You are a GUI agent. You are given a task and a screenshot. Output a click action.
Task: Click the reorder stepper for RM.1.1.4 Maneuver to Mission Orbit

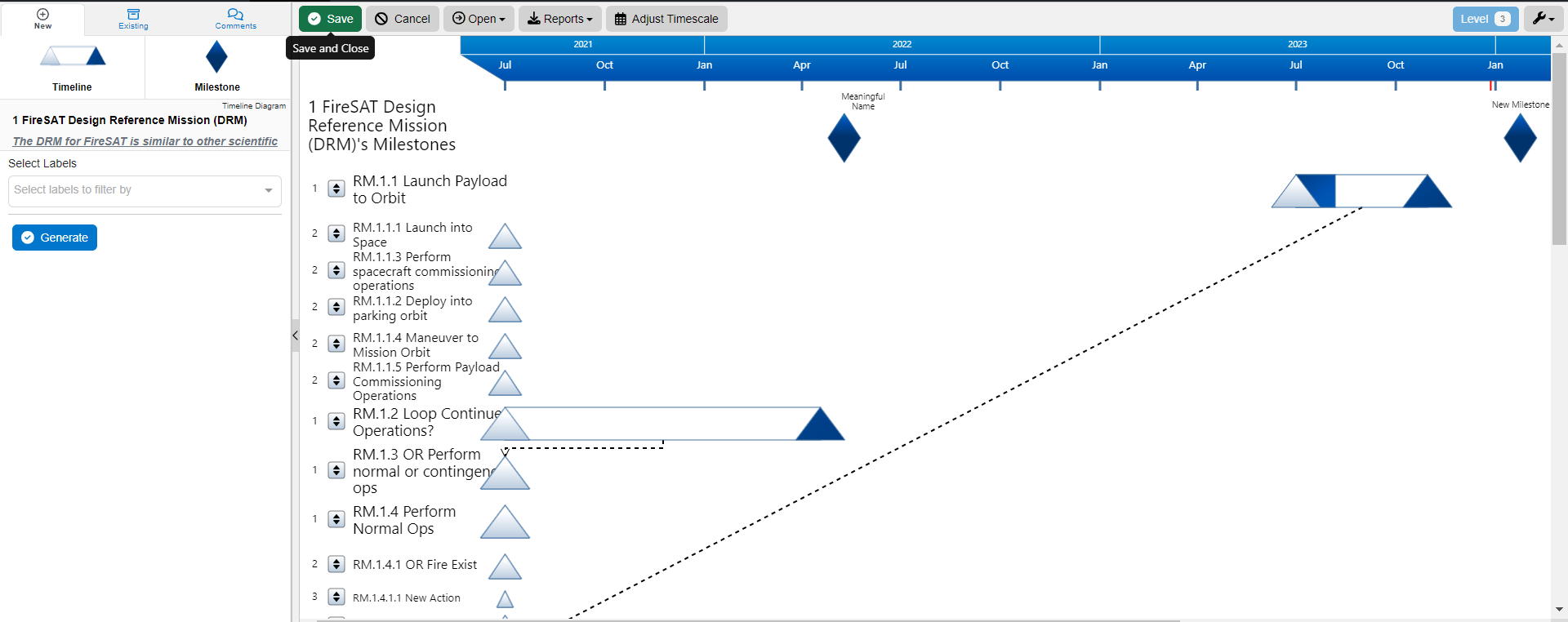click(x=336, y=344)
